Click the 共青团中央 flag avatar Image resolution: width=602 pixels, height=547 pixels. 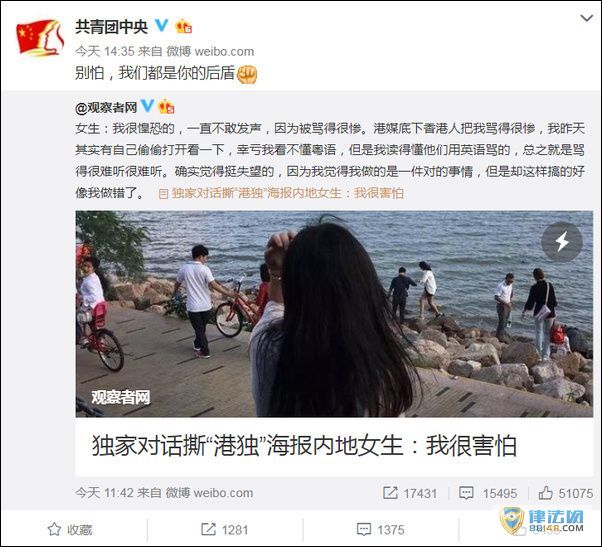click(40, 38)
